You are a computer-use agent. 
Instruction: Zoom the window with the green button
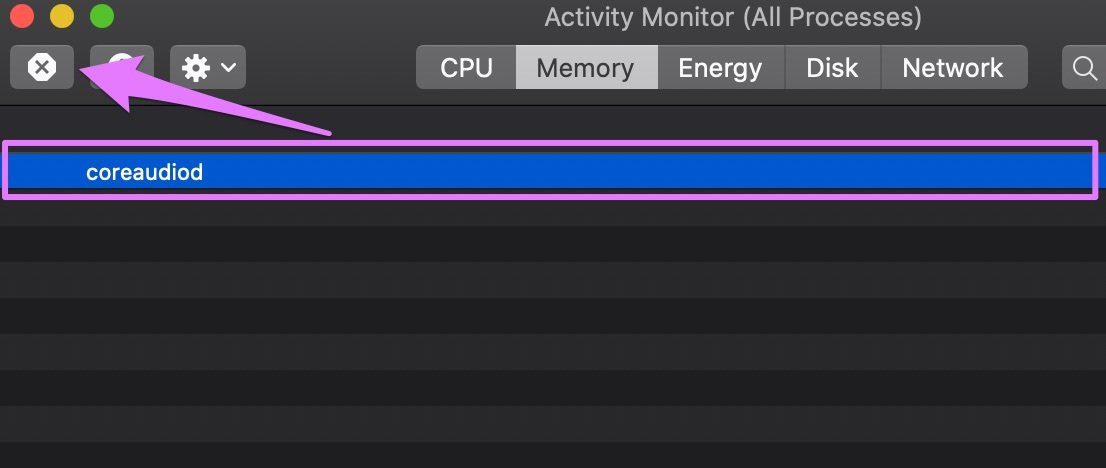tap(102, 16)
